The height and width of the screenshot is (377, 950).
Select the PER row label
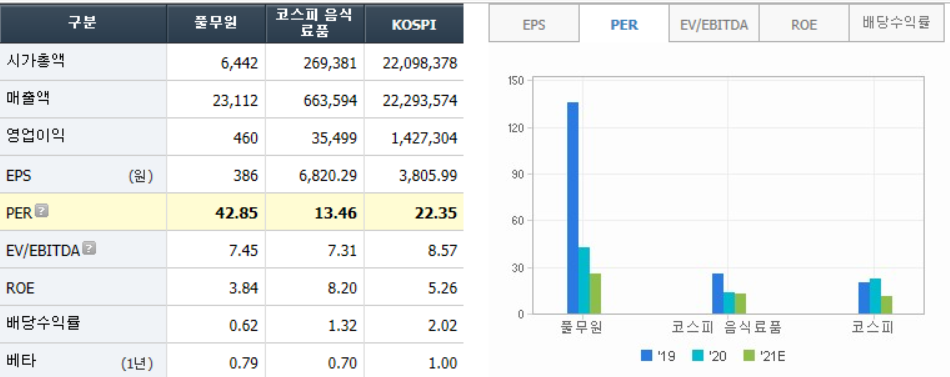(x=19, y=213)
